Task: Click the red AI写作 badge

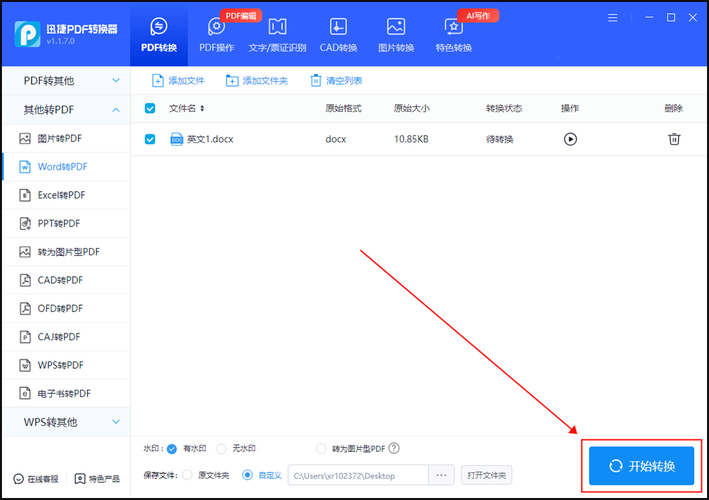Action: click(x=478, y=16)
